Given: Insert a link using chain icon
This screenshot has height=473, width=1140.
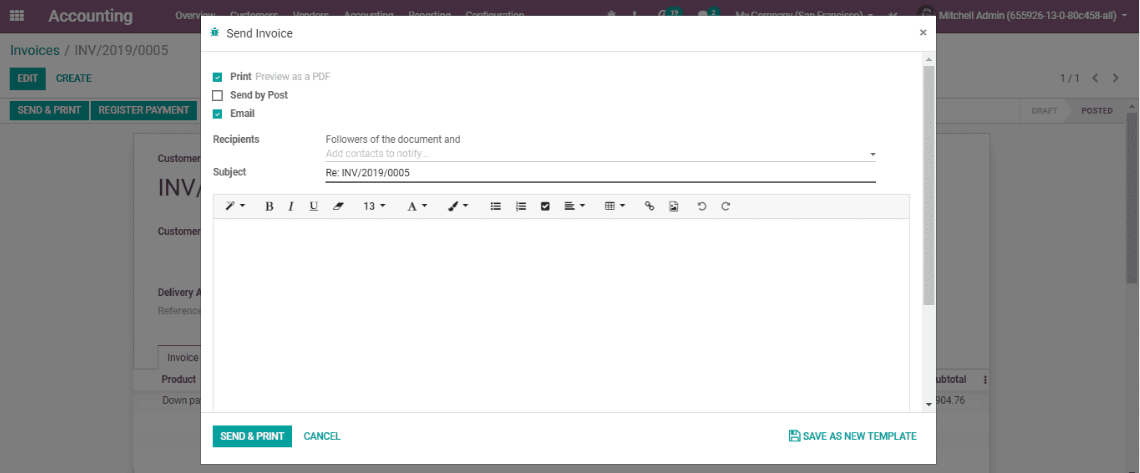Looking at the screenshot, I should coord(650,206).
